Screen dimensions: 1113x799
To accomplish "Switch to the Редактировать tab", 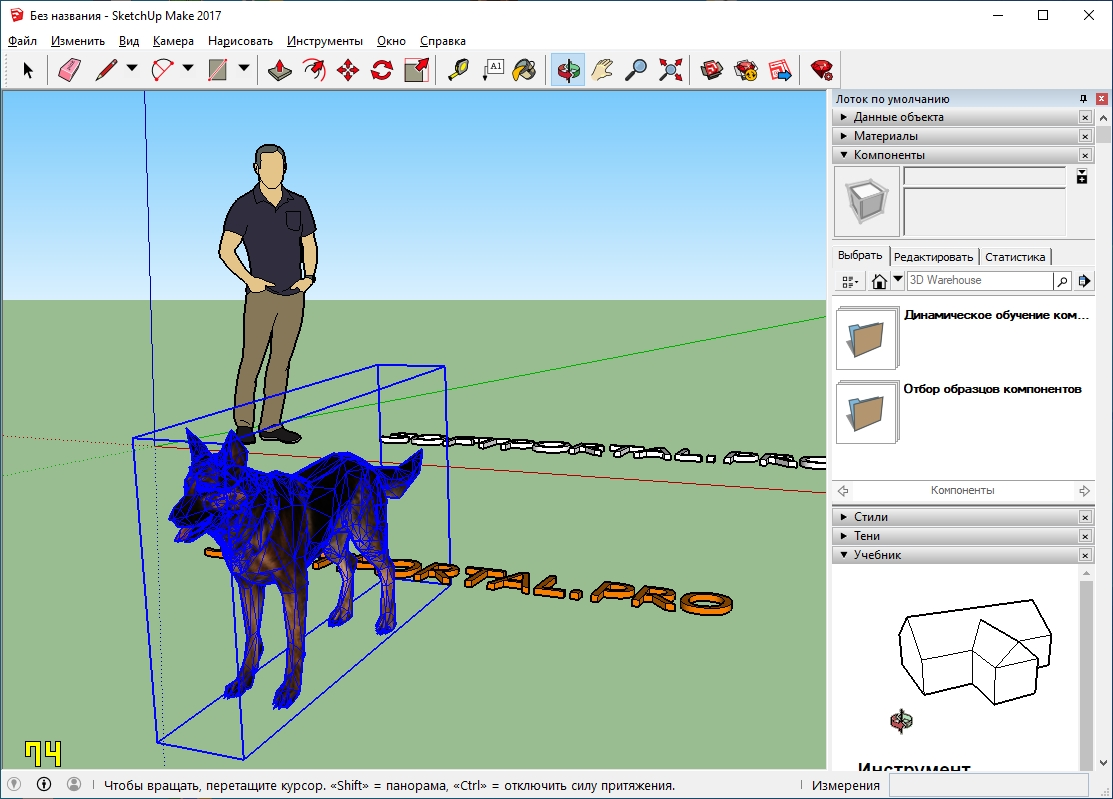I will [933, 257].
